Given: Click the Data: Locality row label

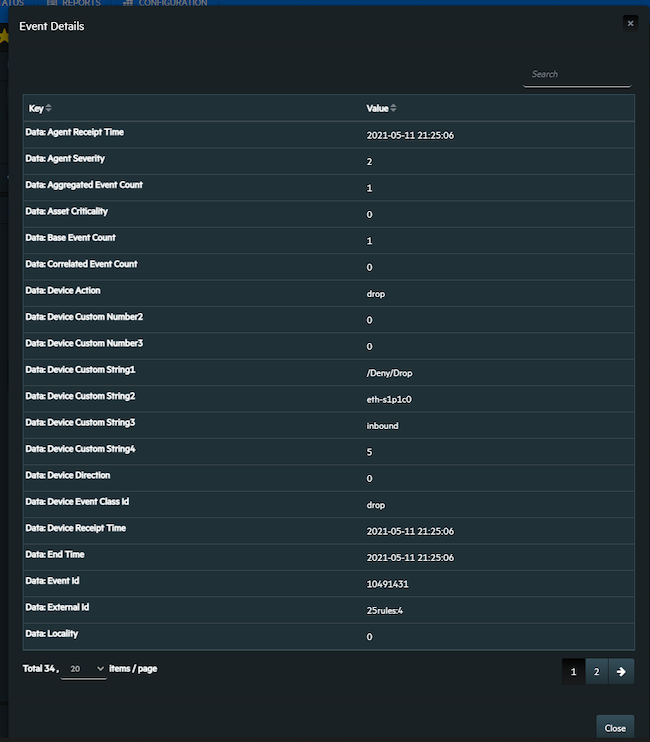Looking at the screenshot, I should point(52,634).
